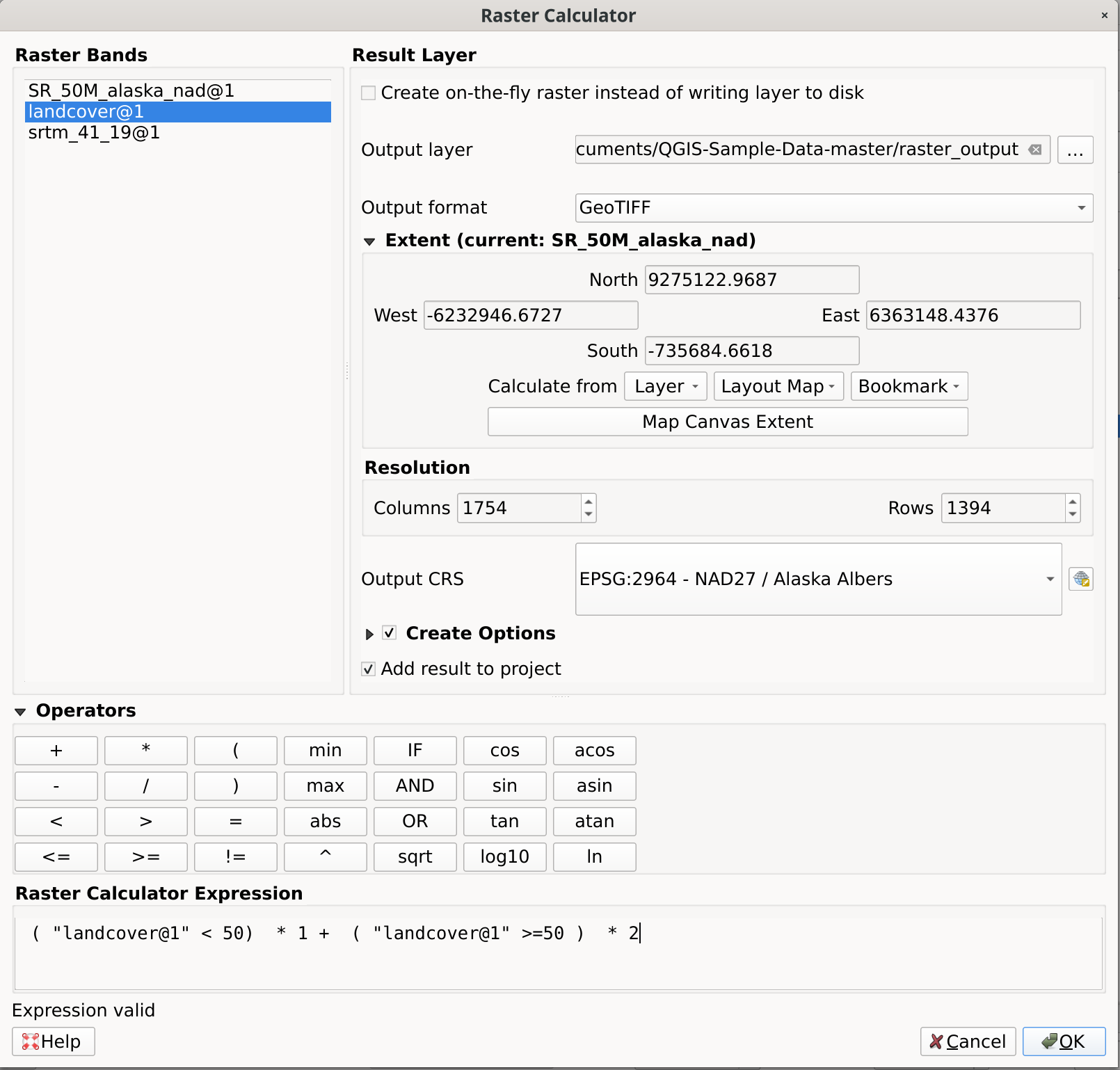Click the Help button
Image resolution: width=1120 pixels, height=1070 pixels.
pyautogui.click(x=52, y=1041)
